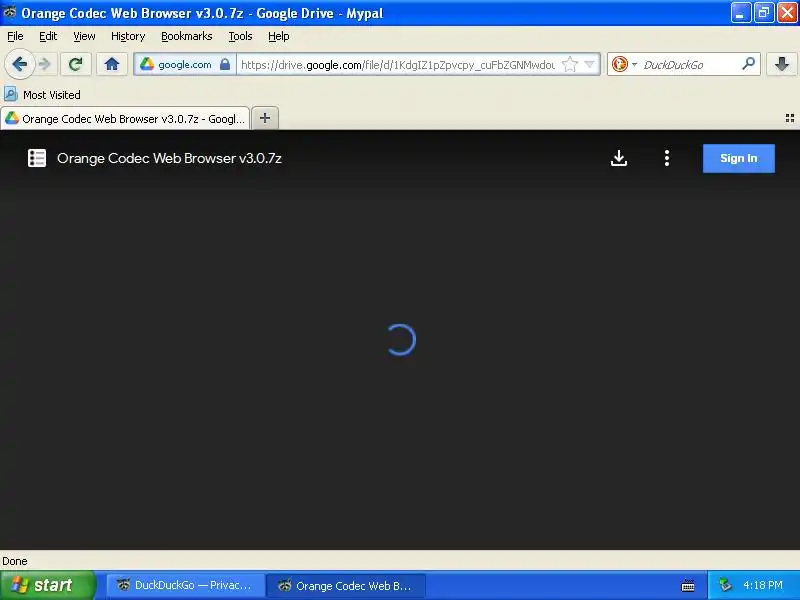Restore down the browser window
This screenshot has height=600, width=800.
pos(764,13)
